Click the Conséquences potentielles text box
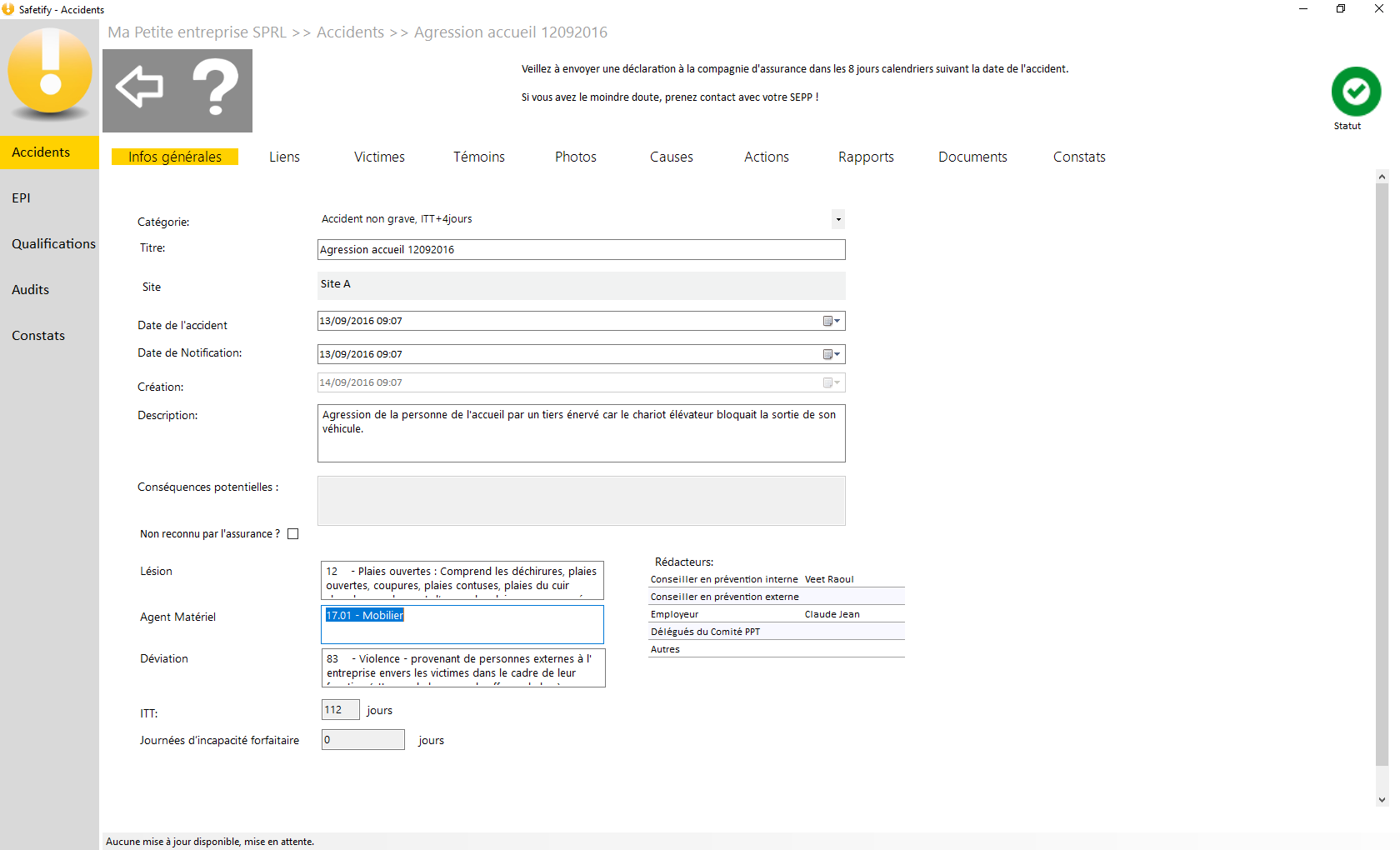 582,501
